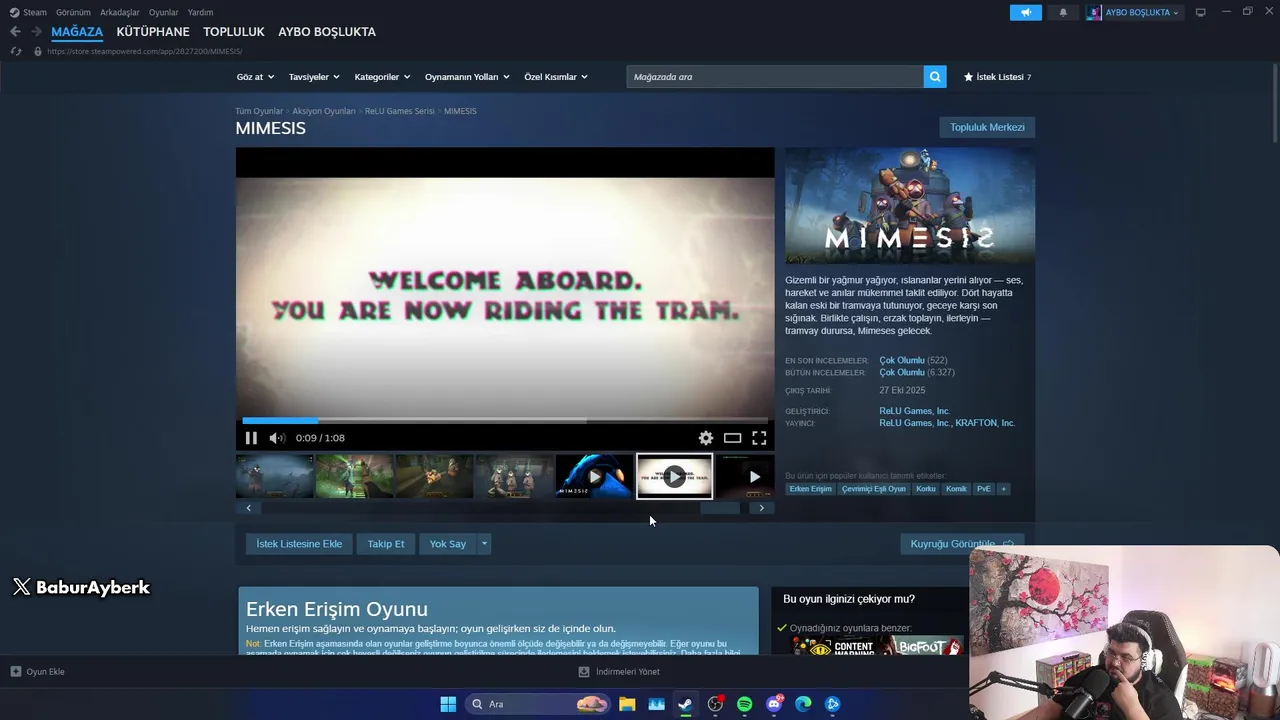1280x720 pixels.
Task: Click the Steam announcements megaphone button
Action: (1026, 12)
